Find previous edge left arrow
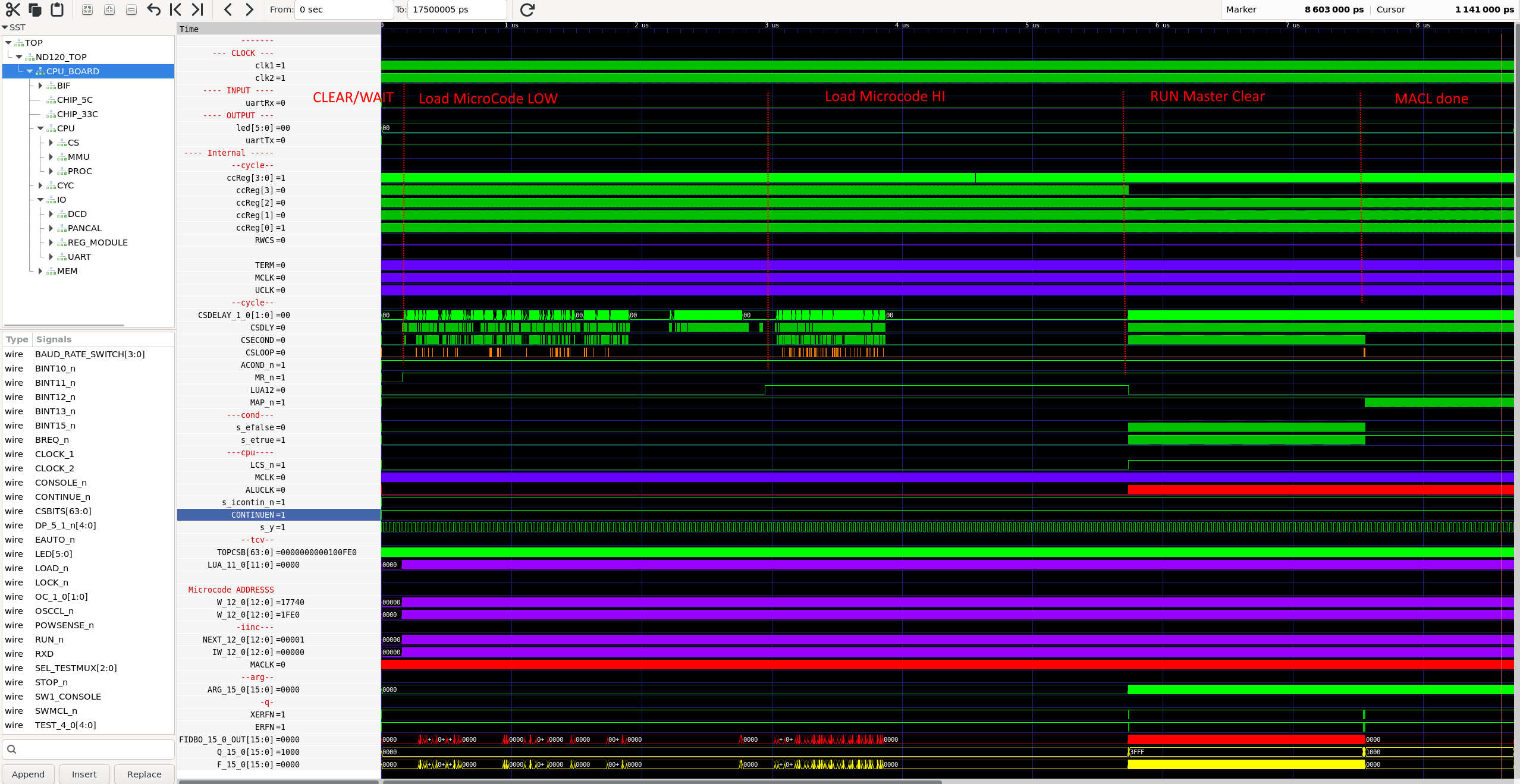Image resolution: width=1520 pixels, height=784 pixels. pyautogui.click(x=228, y=10)
